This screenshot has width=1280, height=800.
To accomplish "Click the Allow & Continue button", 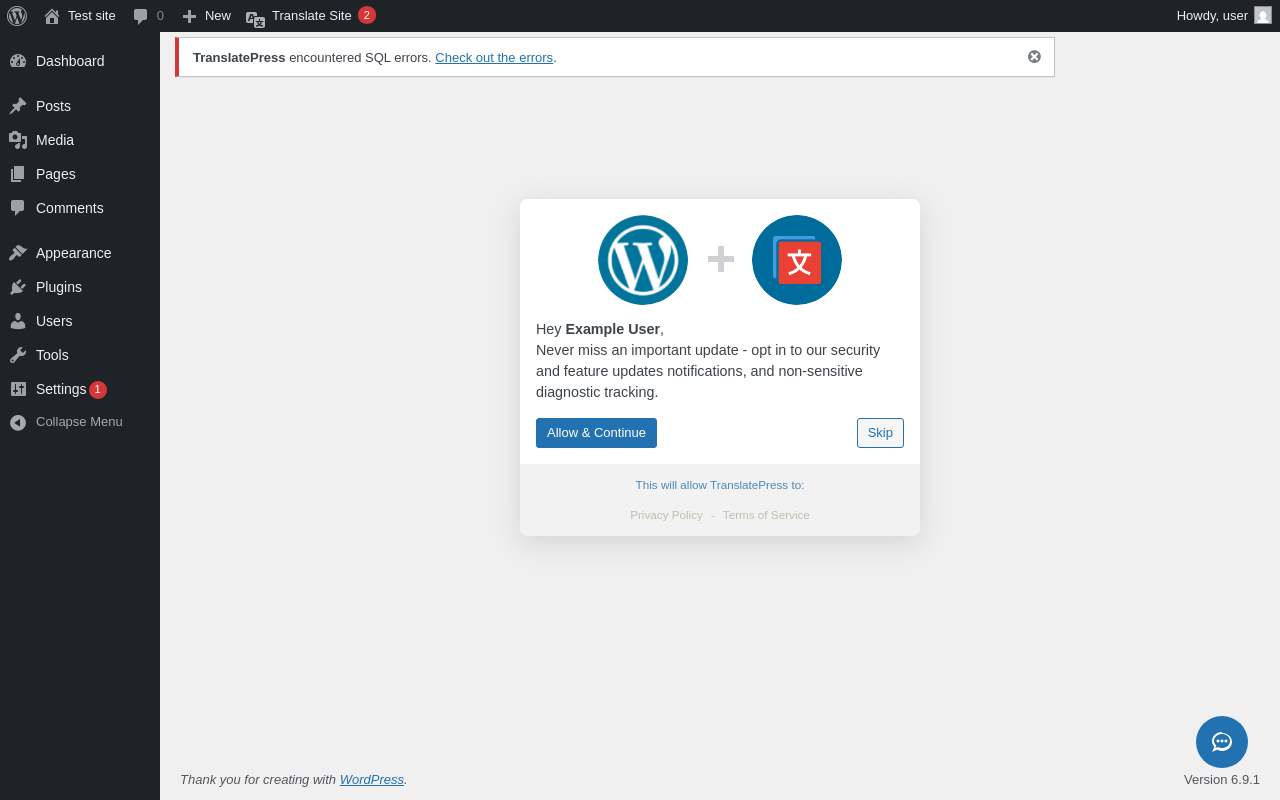I will pyautogui.click(x=596, y=433).
